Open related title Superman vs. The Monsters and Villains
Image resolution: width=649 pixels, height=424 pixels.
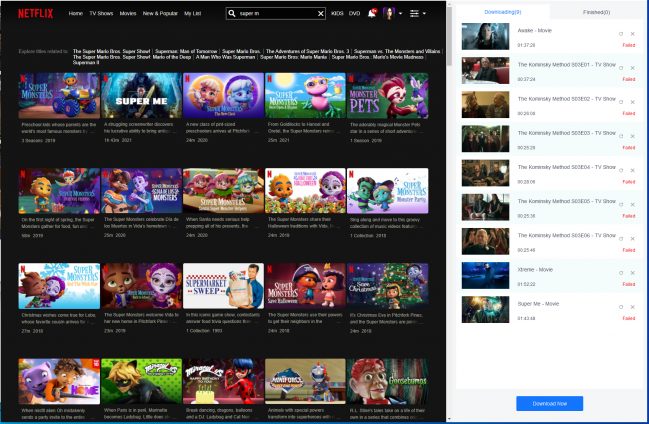(x=397, y=51)
